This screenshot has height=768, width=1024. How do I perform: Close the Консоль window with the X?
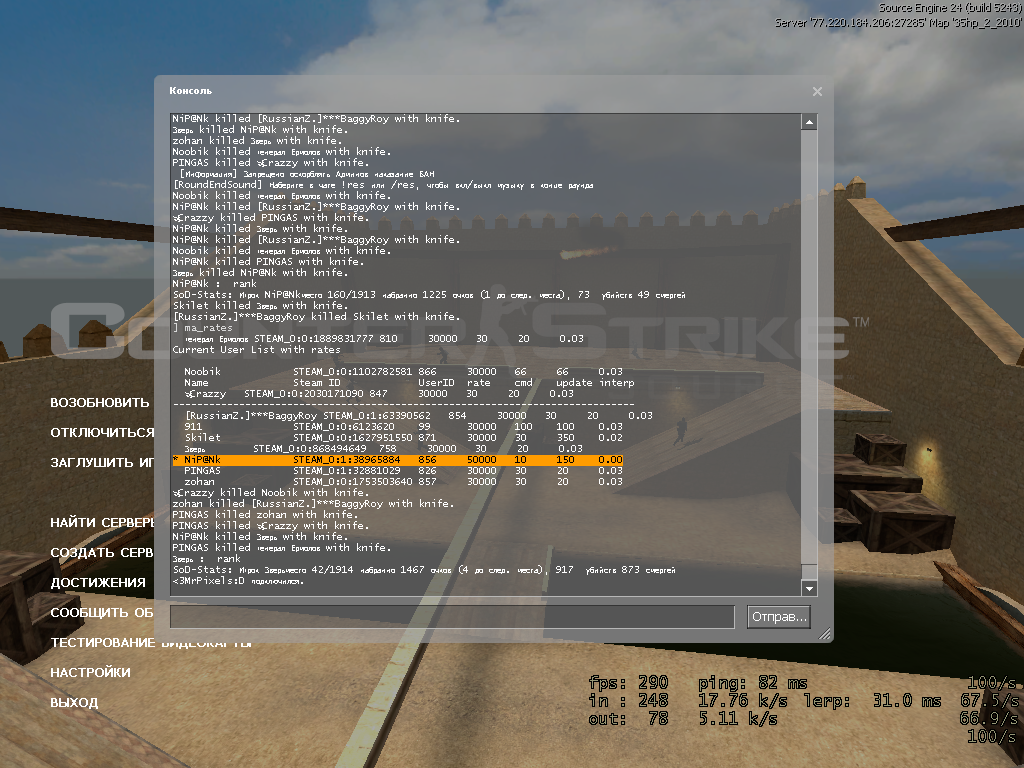[817, 91]
